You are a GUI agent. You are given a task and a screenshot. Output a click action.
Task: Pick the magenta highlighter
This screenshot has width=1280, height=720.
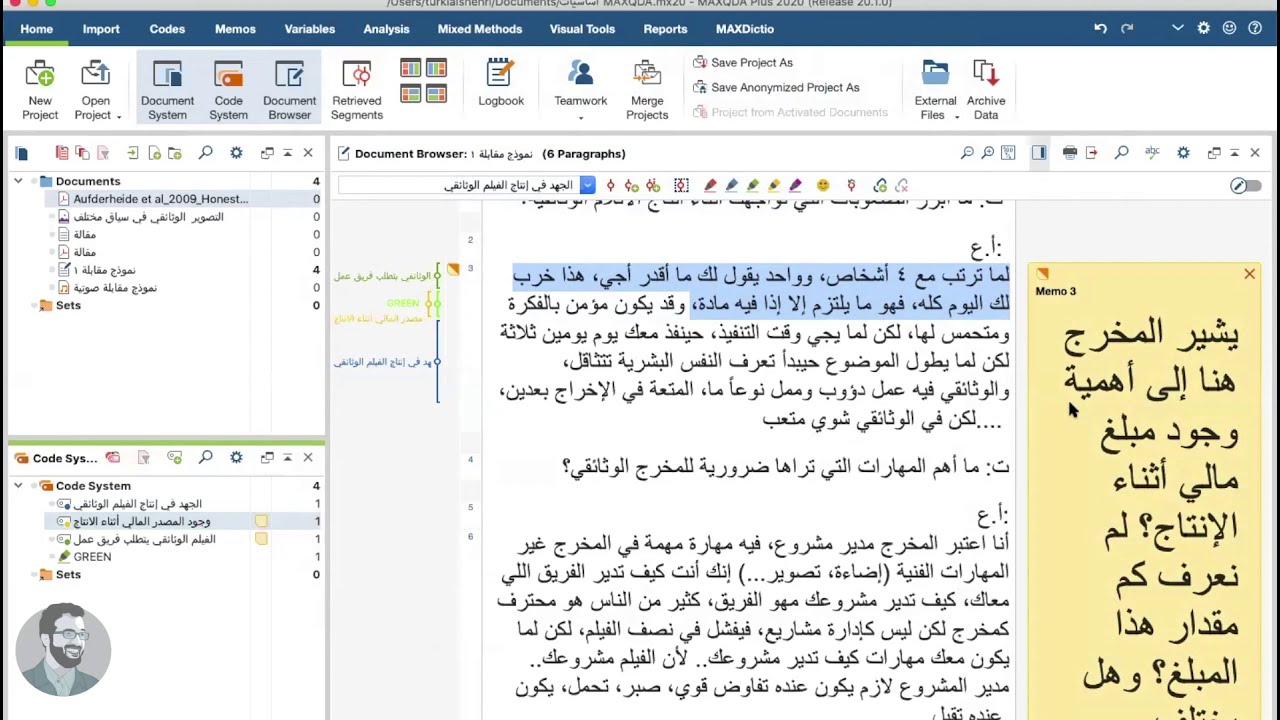[x=795, y=185]
